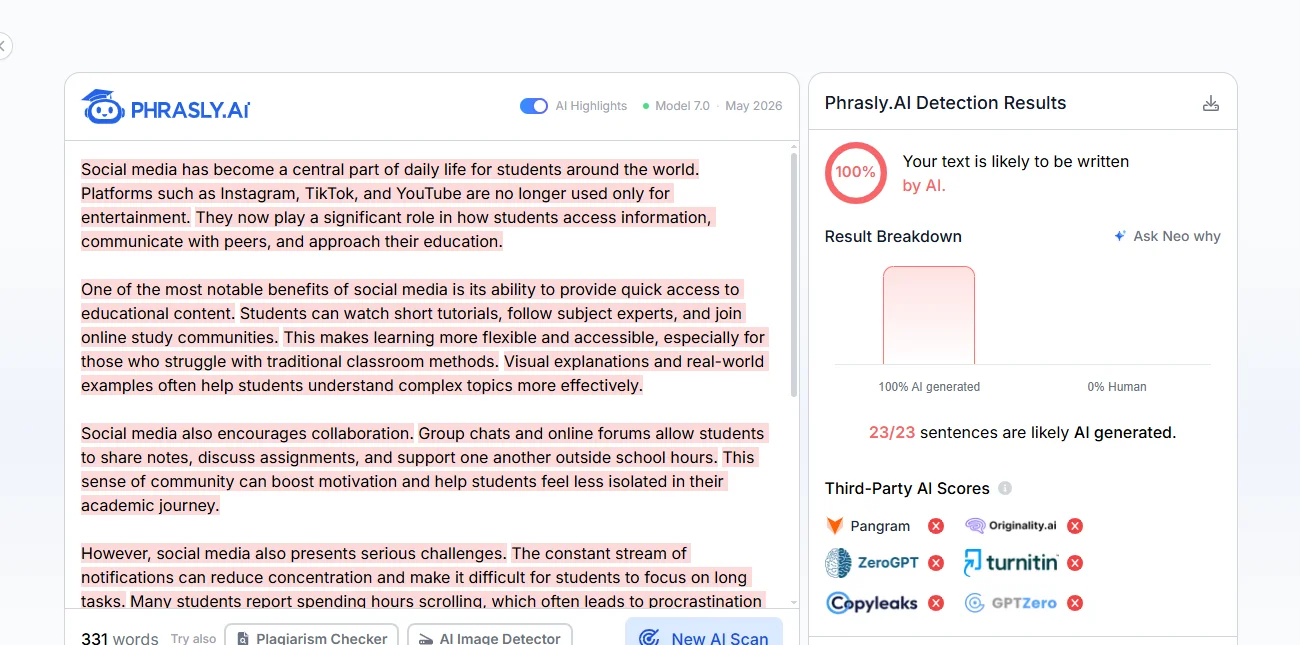Viewport: 1300px width, 645px height.
Task: Click the '100% AI generated' axis label
Action: point(929,387)
